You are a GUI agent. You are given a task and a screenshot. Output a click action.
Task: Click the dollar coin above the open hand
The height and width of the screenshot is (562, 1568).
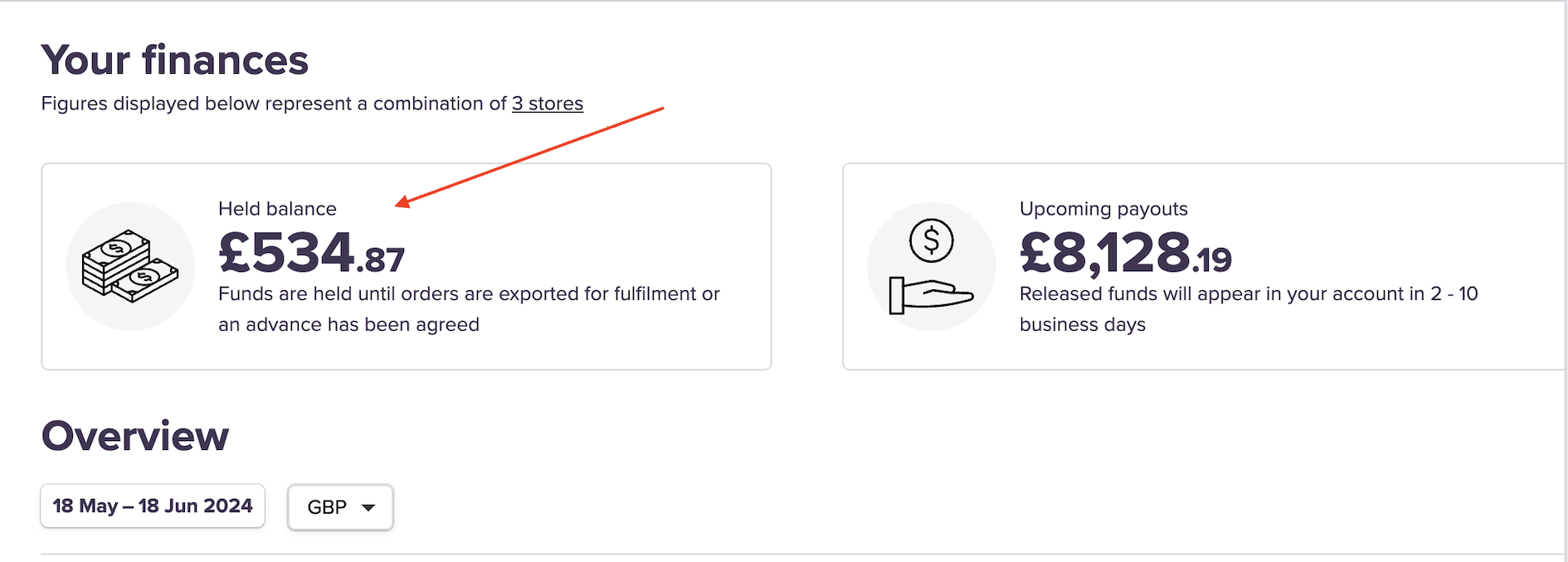pyautogui.click(x=931, y=240)
